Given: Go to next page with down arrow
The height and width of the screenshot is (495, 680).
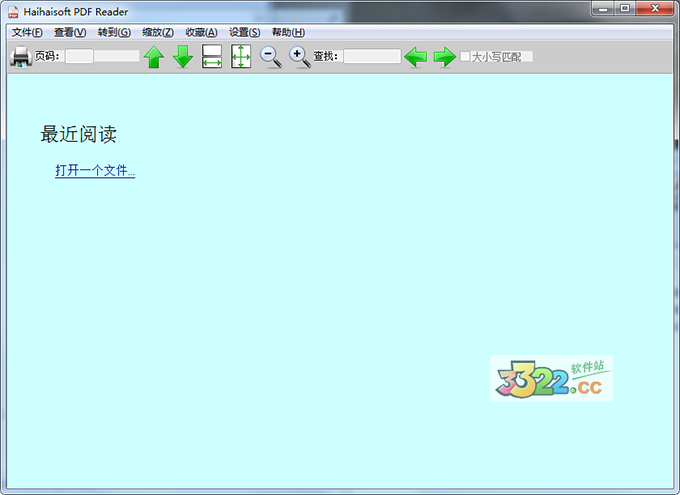Looking at the screenshot, I should (183, 56).
